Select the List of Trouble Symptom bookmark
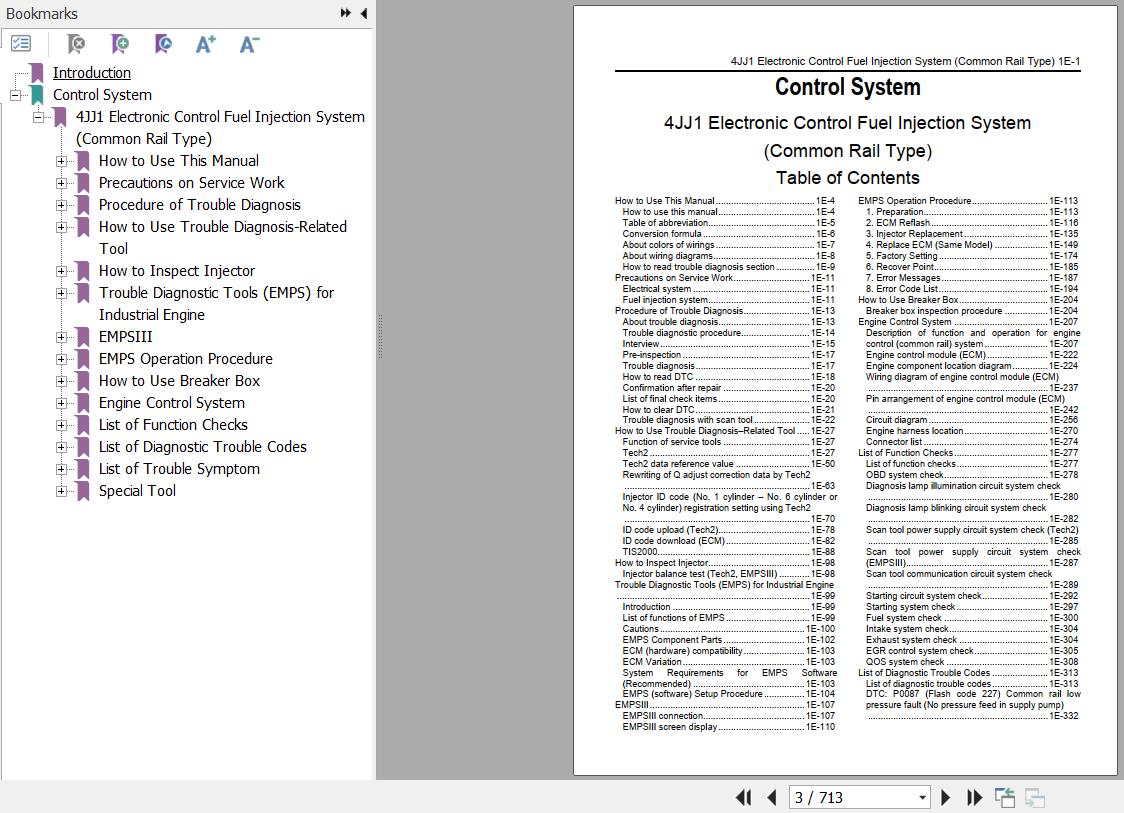 pyautogui.click(x=179, y=469)
